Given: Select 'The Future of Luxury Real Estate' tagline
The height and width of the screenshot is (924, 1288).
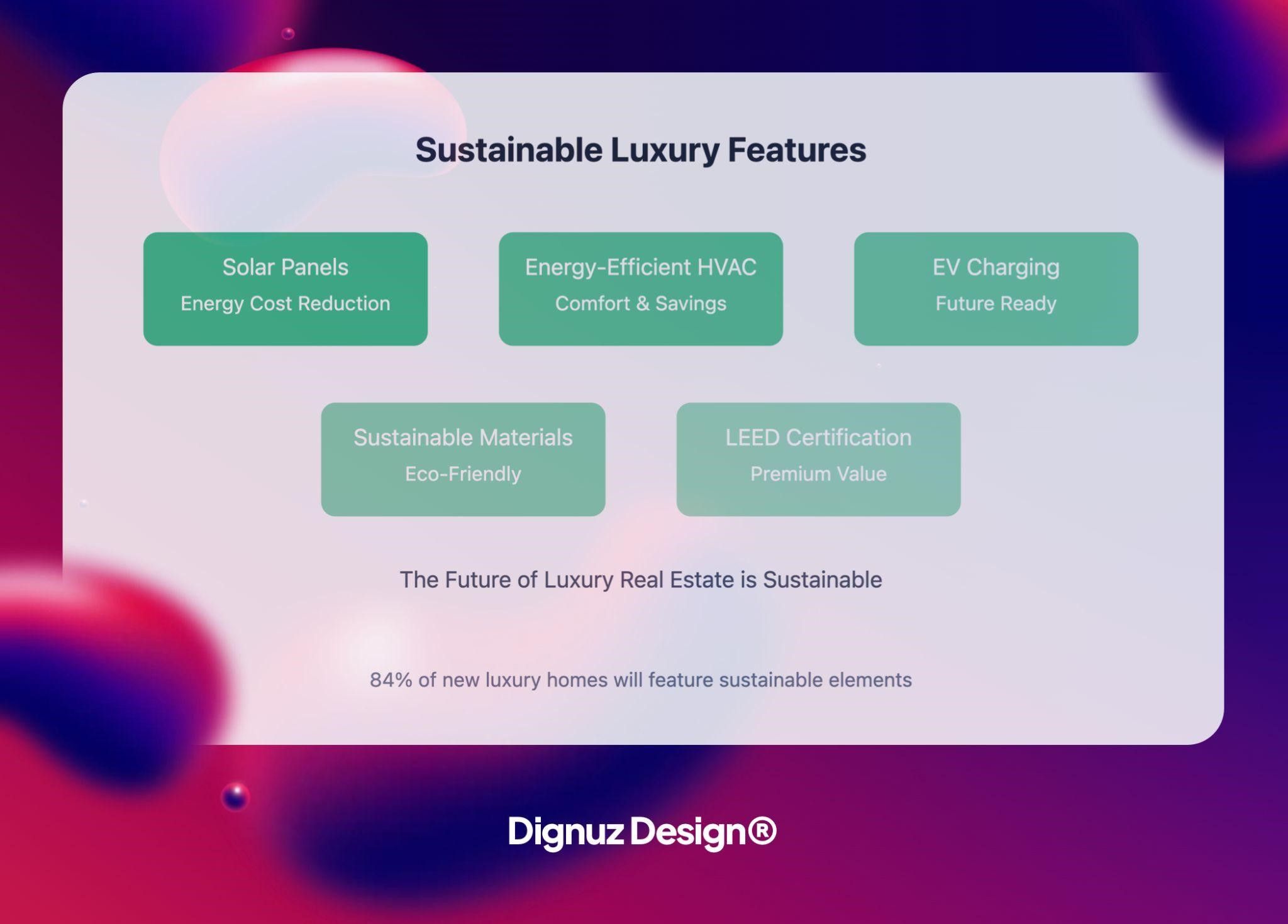Looking at the screenshot, I should (x=641, y=580).
